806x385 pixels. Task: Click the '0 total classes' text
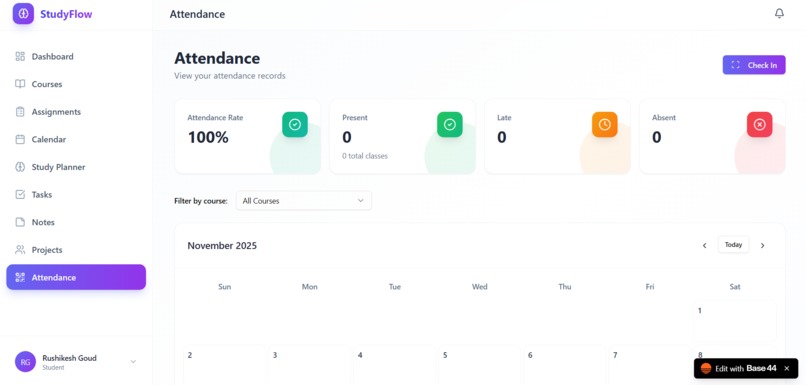click(365, 156)
